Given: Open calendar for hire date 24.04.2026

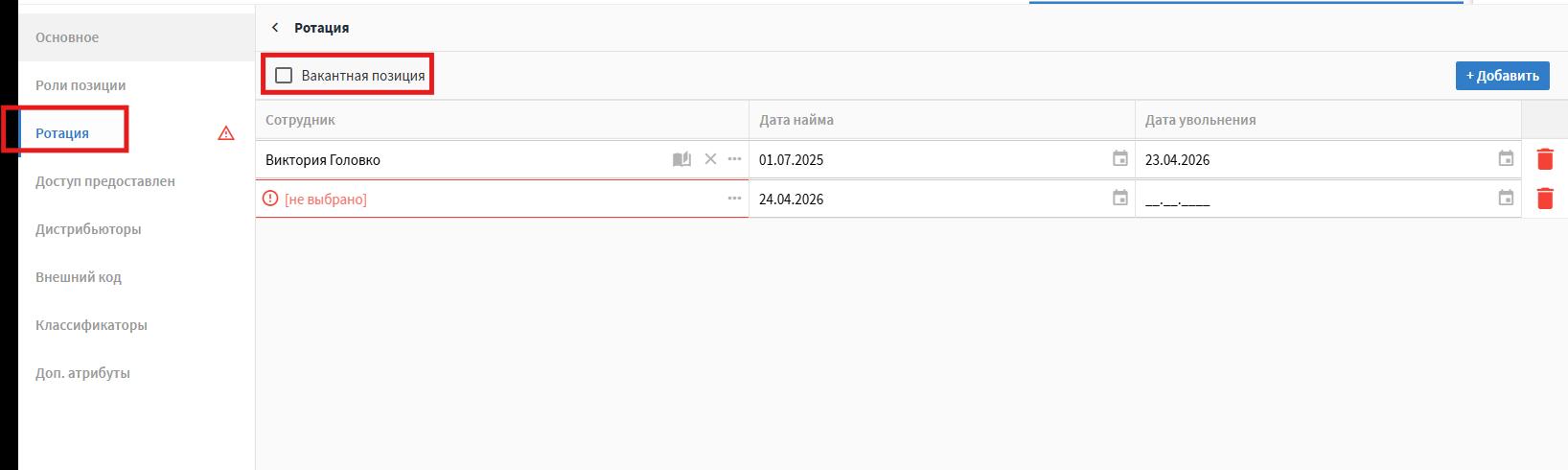Looking at the screenshot, I should [x=1119, y=199].
